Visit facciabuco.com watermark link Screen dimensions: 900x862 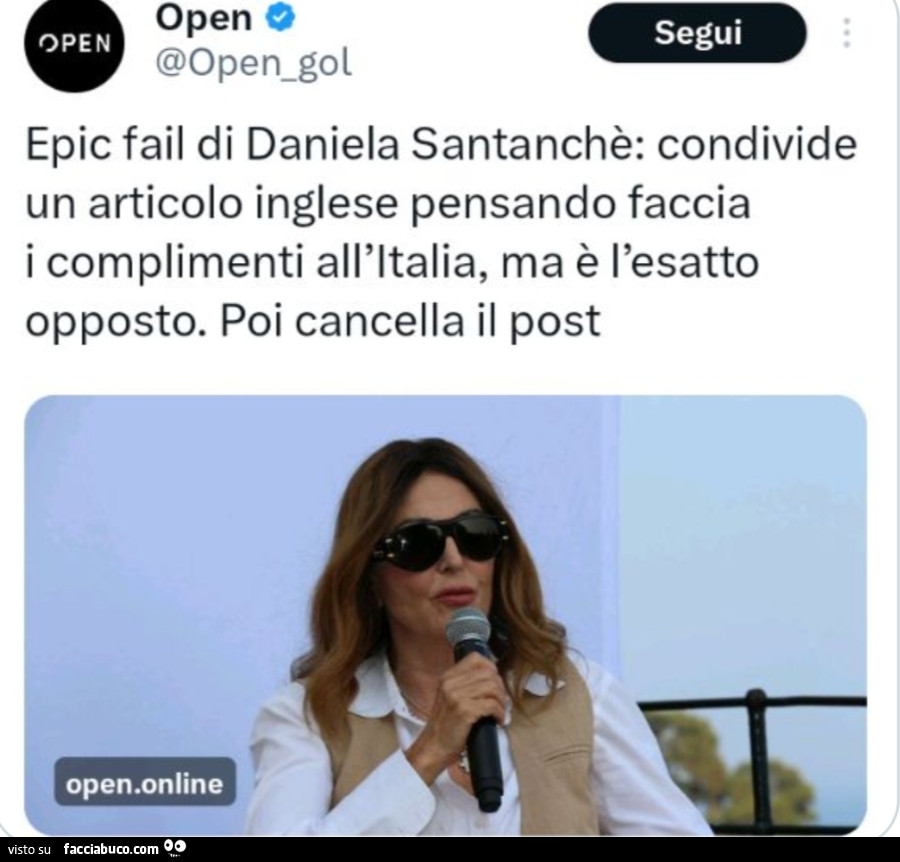(x=111, y=849)
